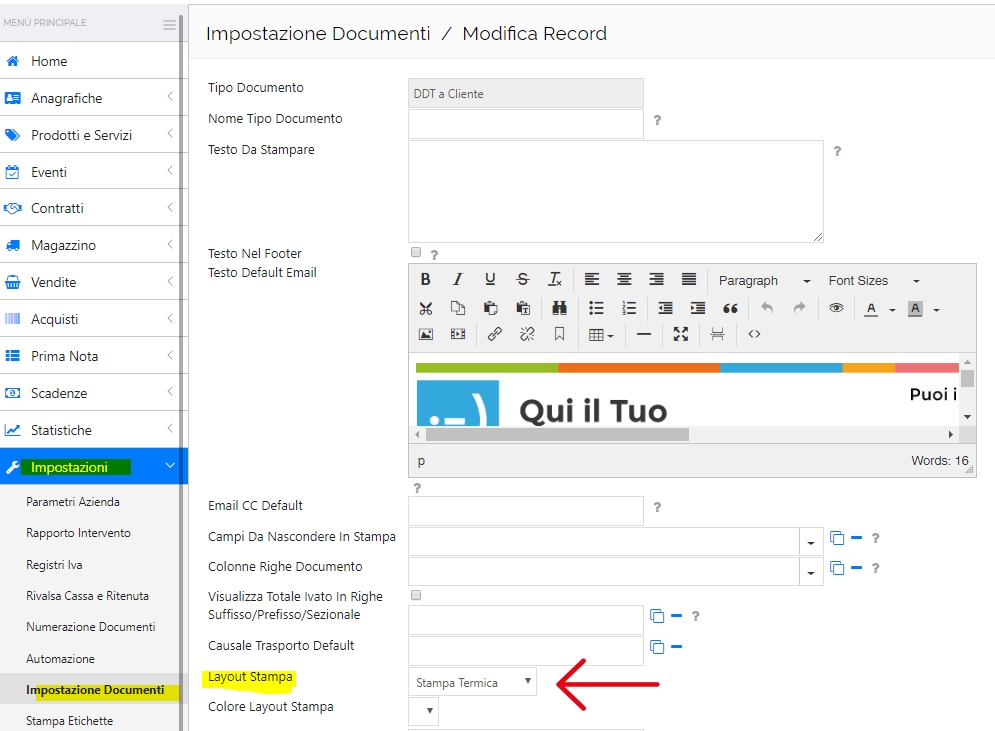Insert a page break
995x731 pixels.
pos(717,334)
